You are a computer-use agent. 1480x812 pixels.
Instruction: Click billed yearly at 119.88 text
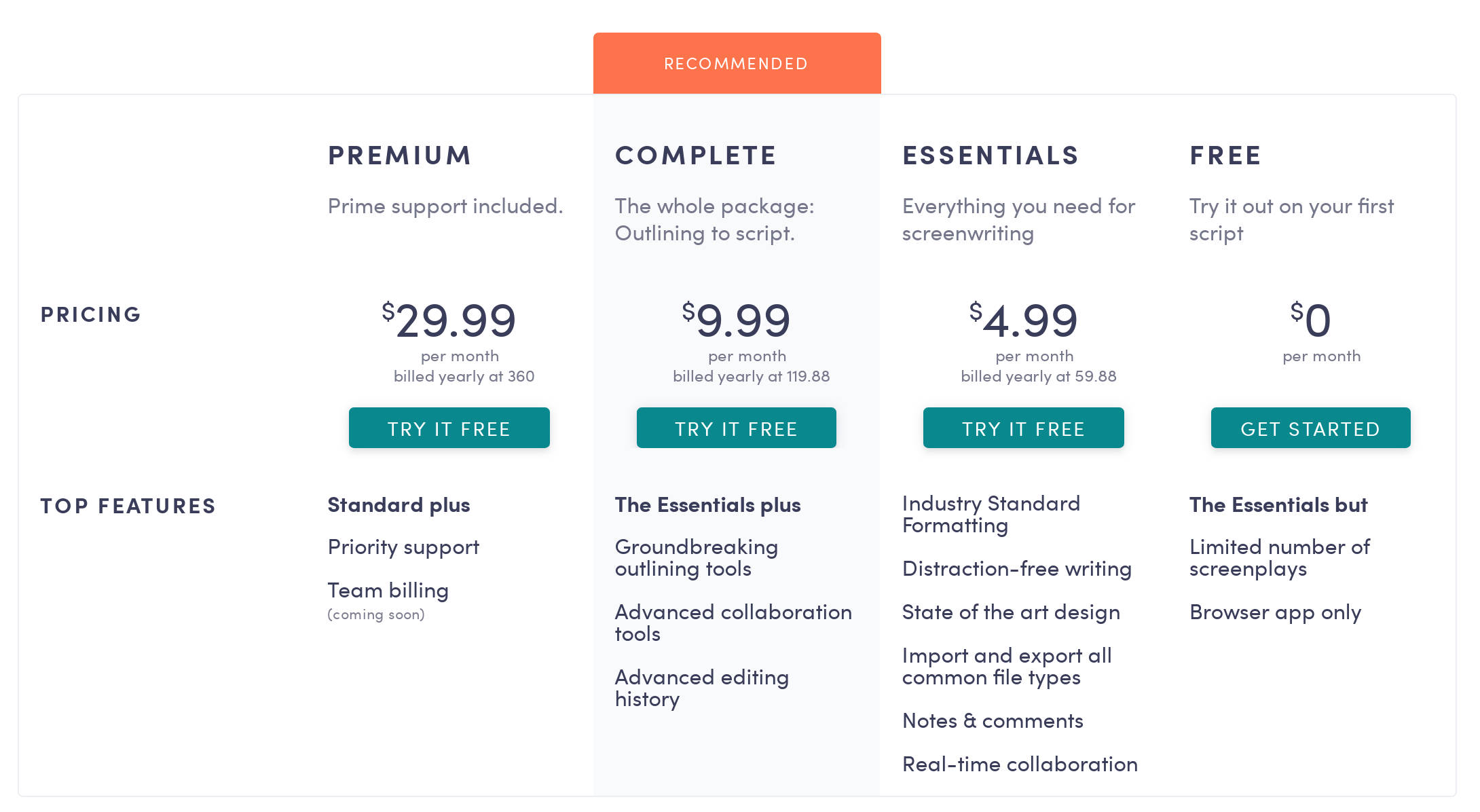[x=751, y=376]
